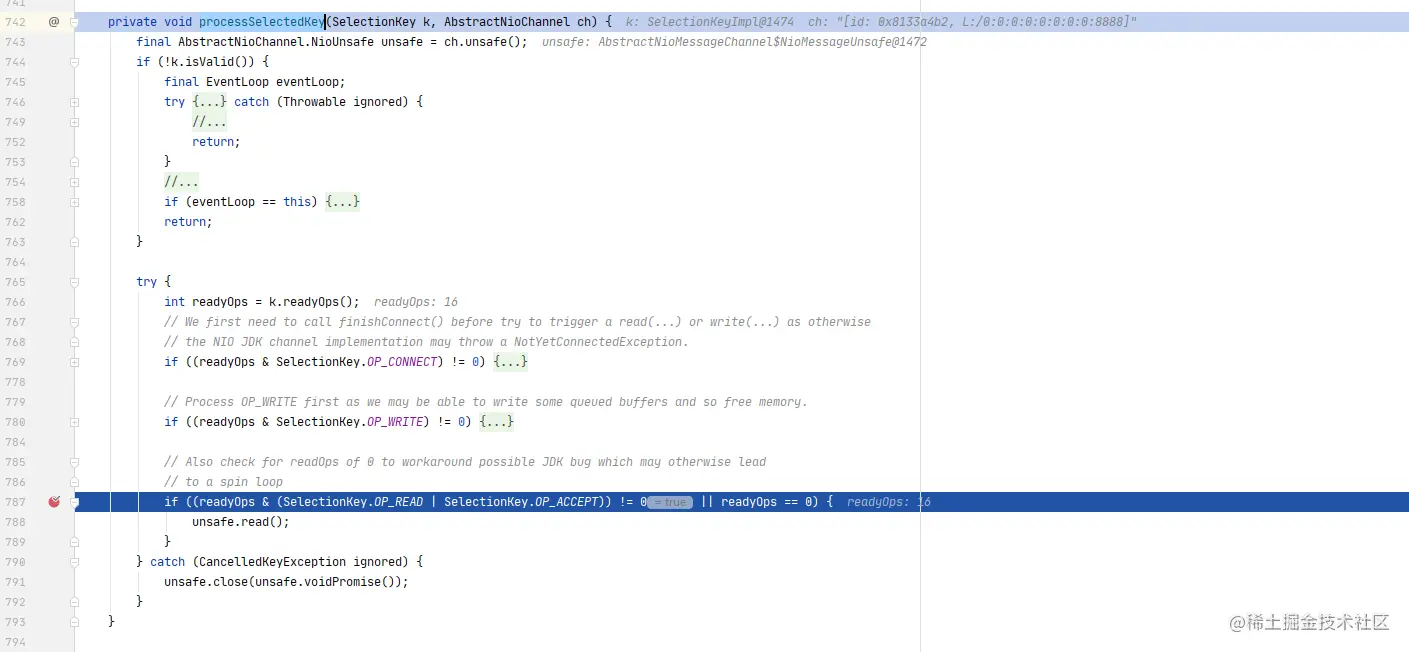Click the 'ch.unsafe()' call on line 743
Screen dimensions: 1409x652
[485, 42]
